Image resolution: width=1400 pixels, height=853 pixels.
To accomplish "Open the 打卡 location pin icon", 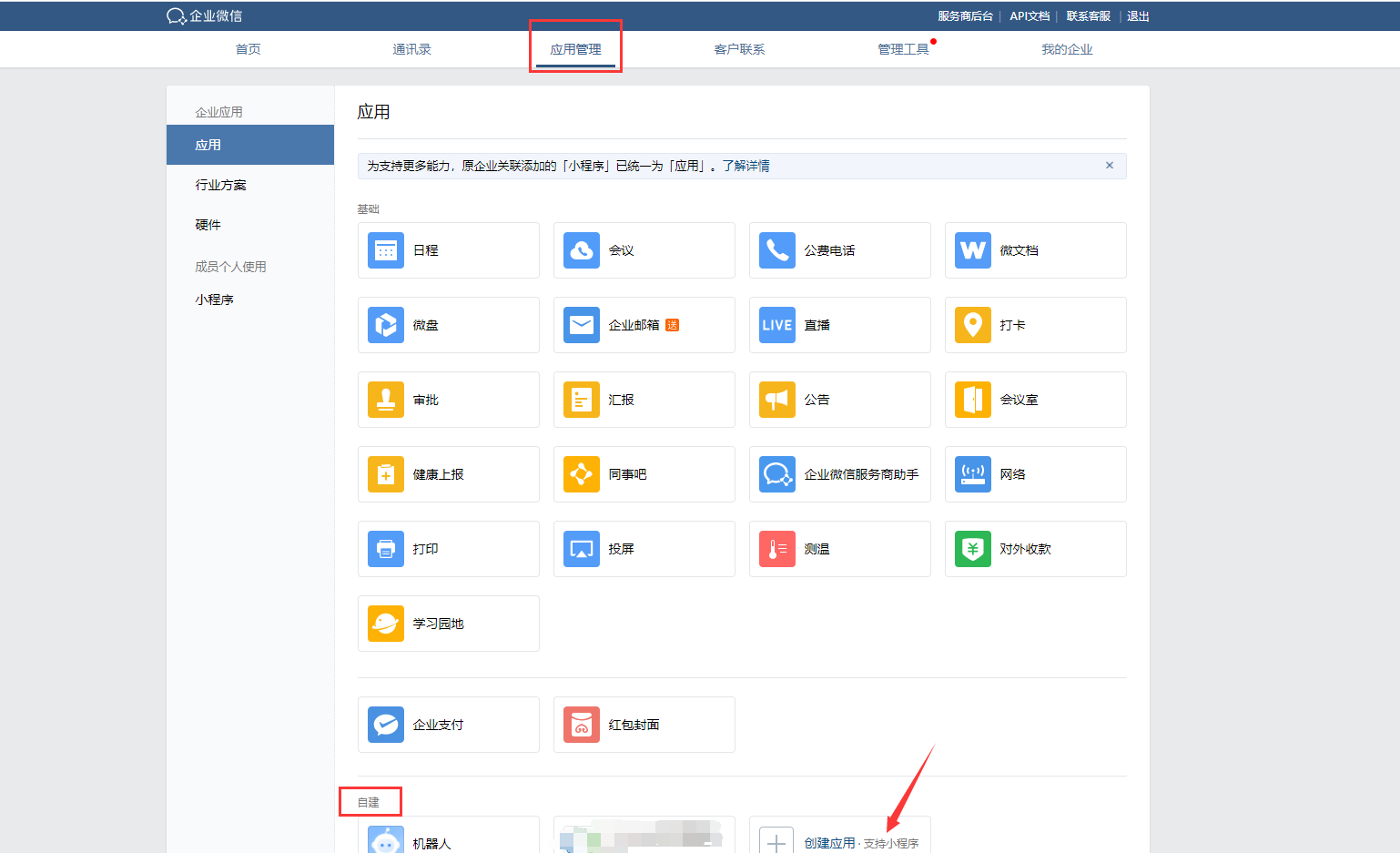I will [973, 325].
